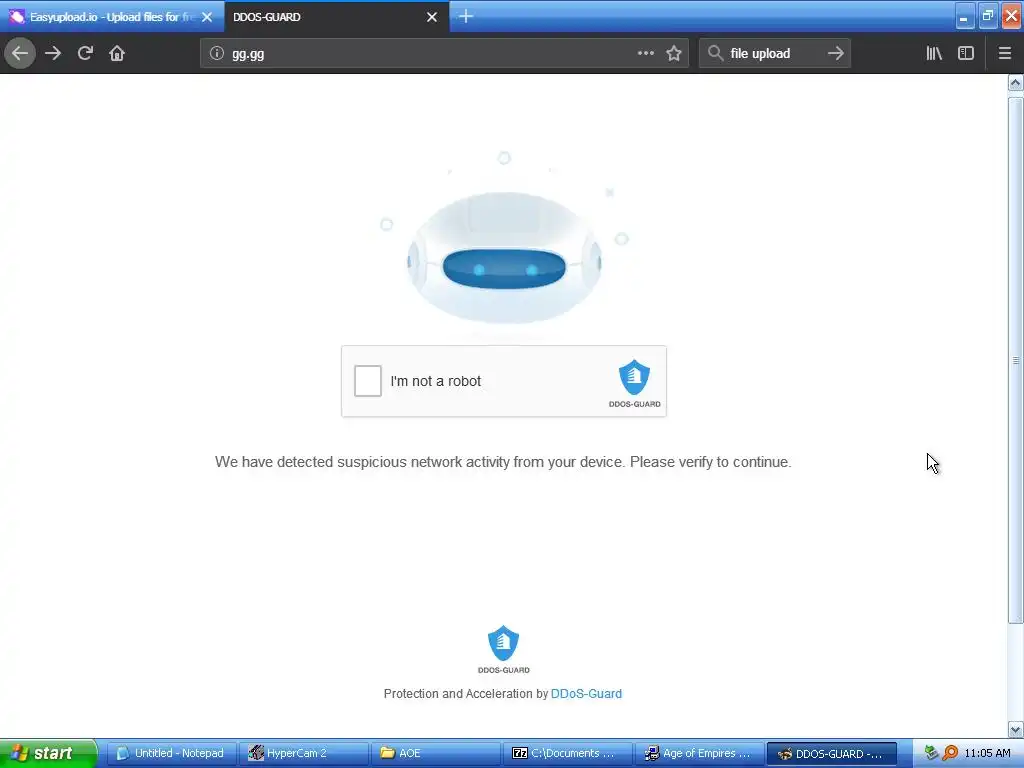Open the DDoS-Guard link

click(586, 694)
